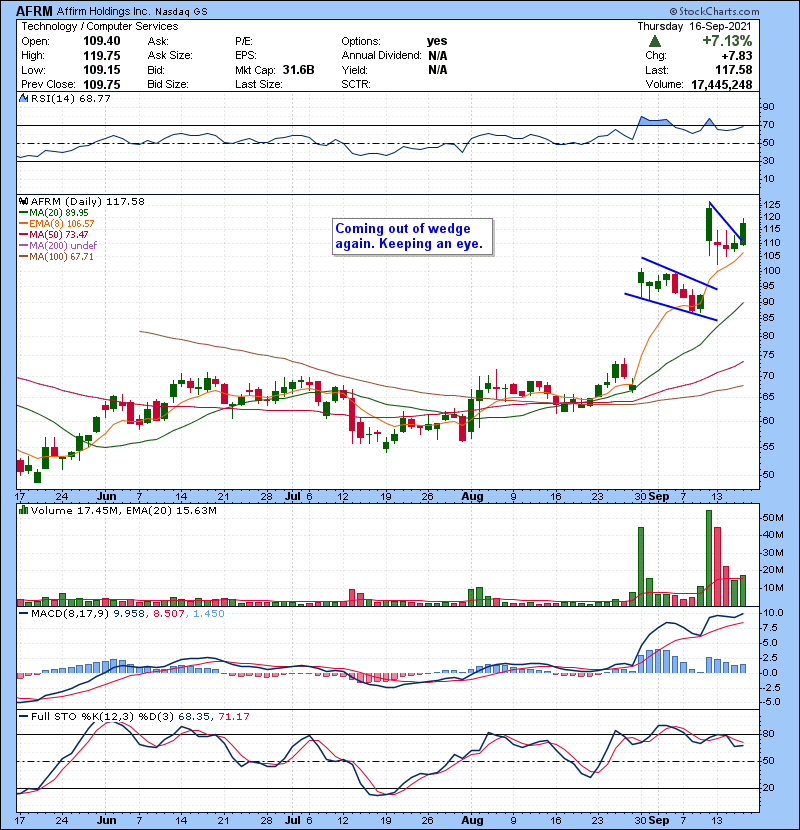Screen dimensions: 800x830
Task: Click the Nasdaq GS exchange label
Action: (x=181, y=12)
